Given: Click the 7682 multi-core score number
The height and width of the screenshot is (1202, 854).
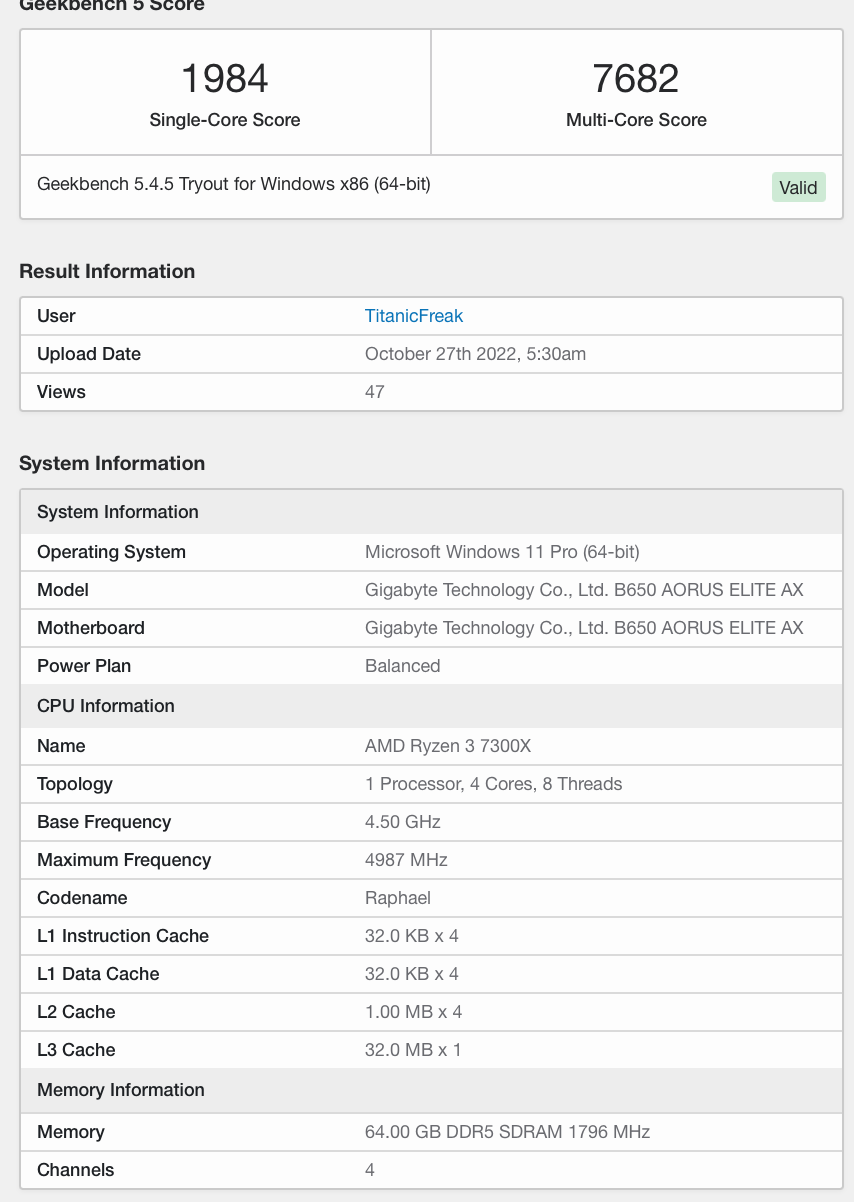Looking at the screenshot, I should [x=636, y=79].
